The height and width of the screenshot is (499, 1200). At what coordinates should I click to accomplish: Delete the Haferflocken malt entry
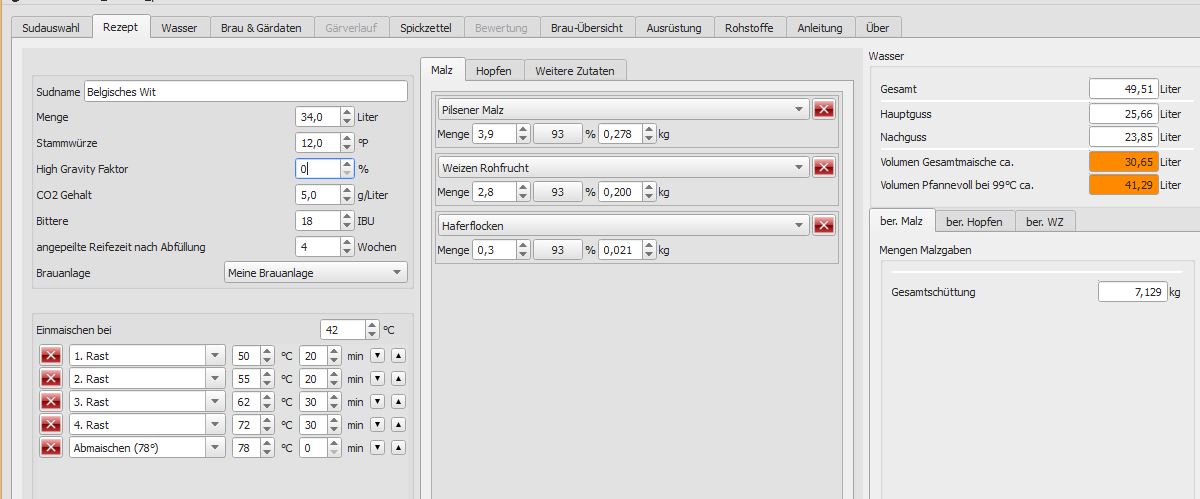[x=824, y=226]
